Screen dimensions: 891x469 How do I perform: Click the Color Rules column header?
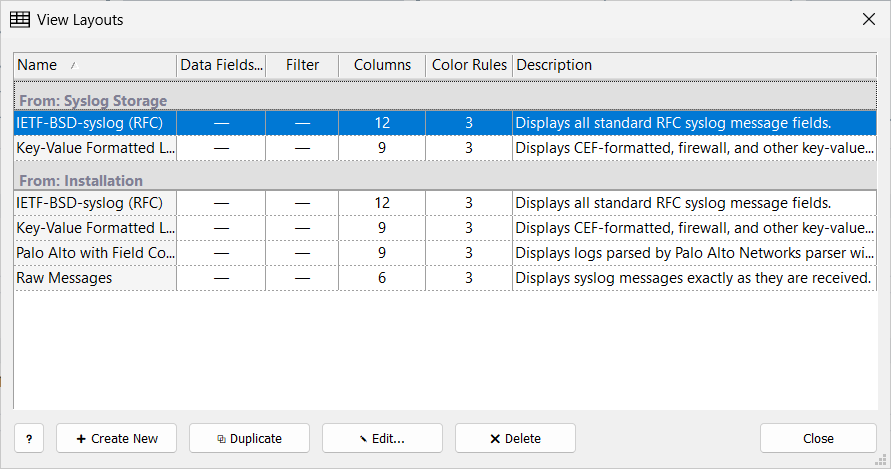[469, 65]
